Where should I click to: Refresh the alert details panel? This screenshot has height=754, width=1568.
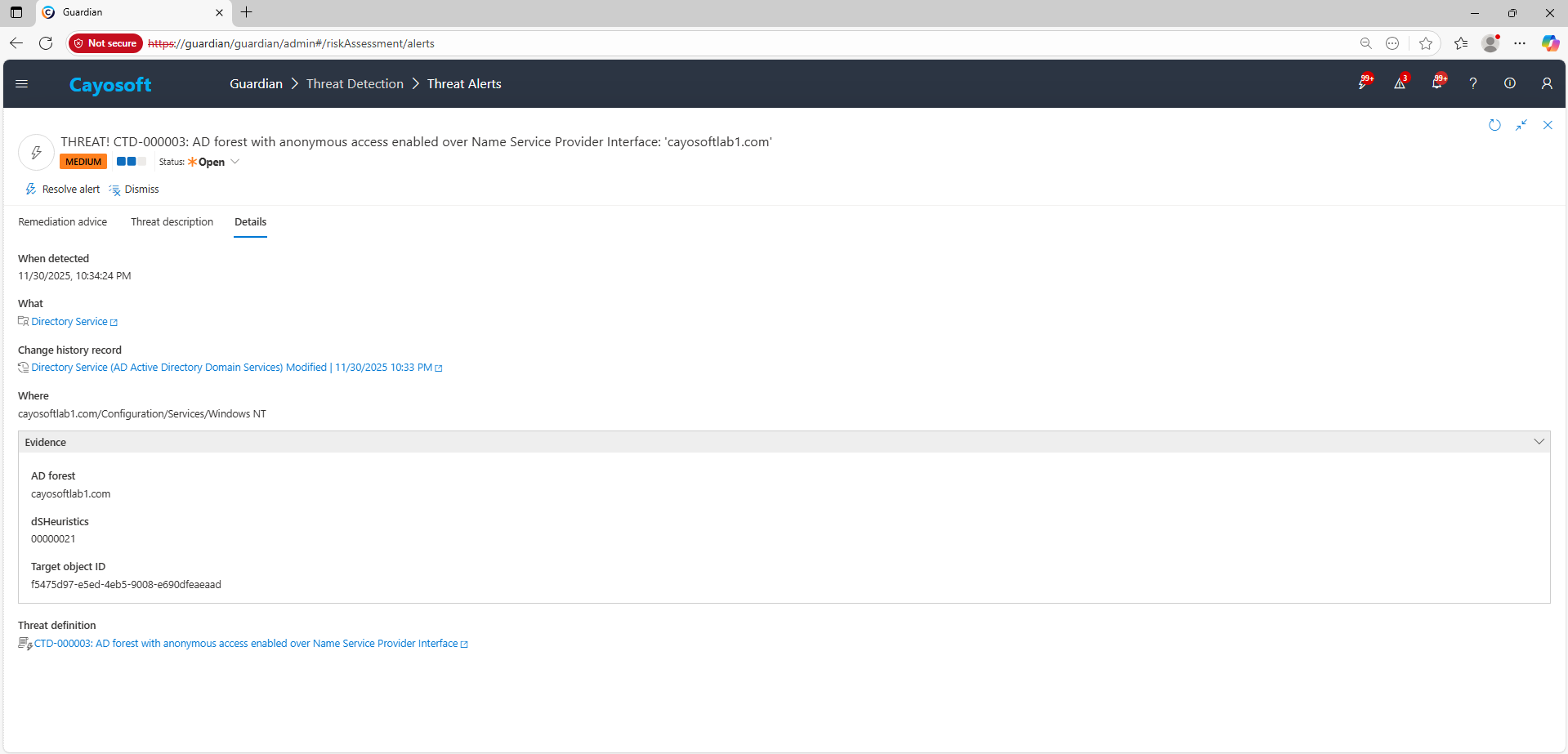click(x=1494, y=125)
